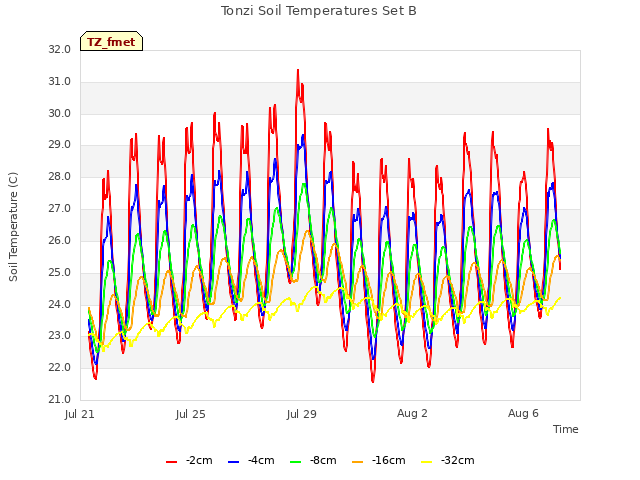Image resolution: width=640 pixels, height=480 pixels.
Task: Click the 28.0 y-axis value
Action: (x=60, y=176)
